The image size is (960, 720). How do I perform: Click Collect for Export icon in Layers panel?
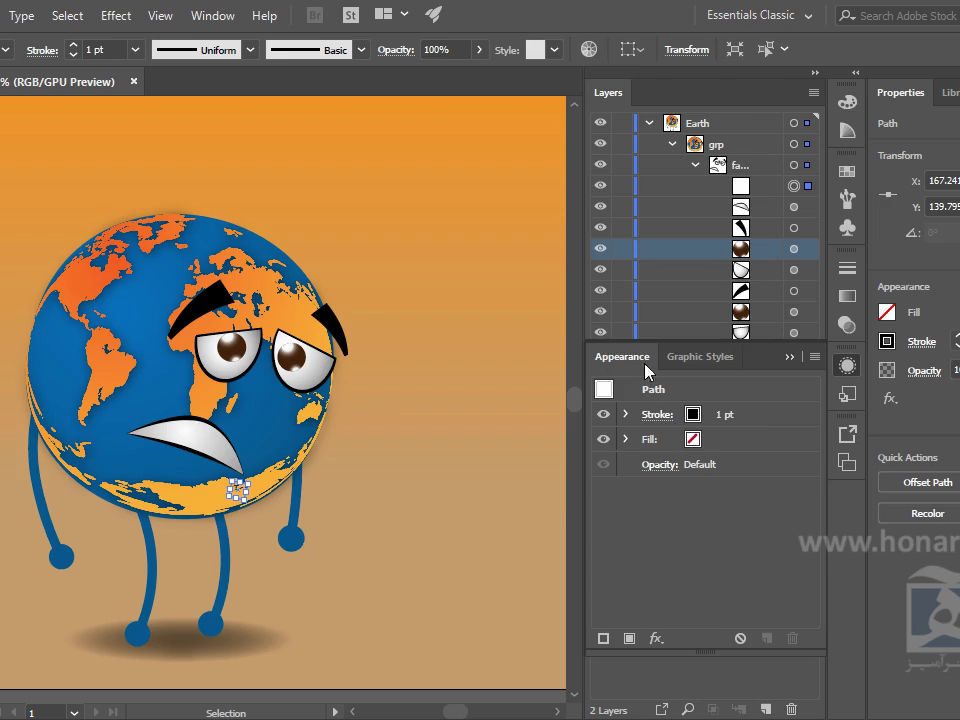tap(661, 709)
